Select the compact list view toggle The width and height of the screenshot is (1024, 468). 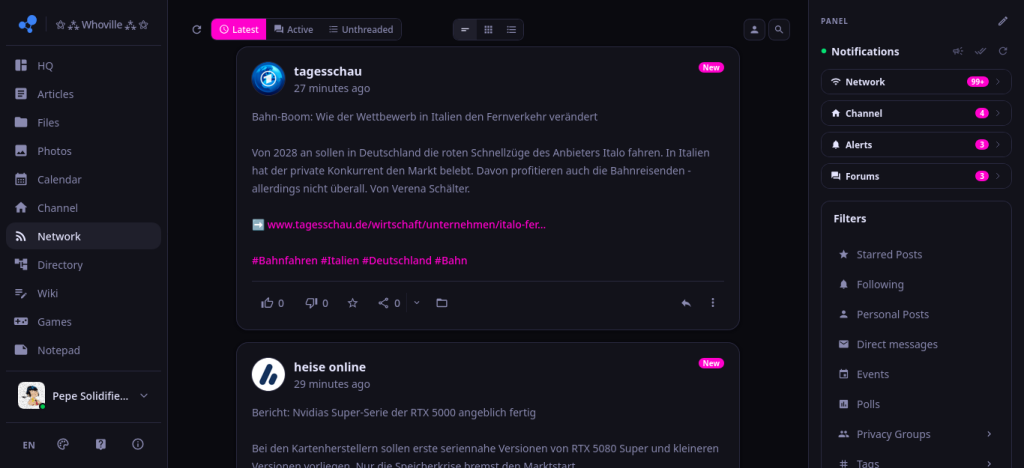(465, 29)
